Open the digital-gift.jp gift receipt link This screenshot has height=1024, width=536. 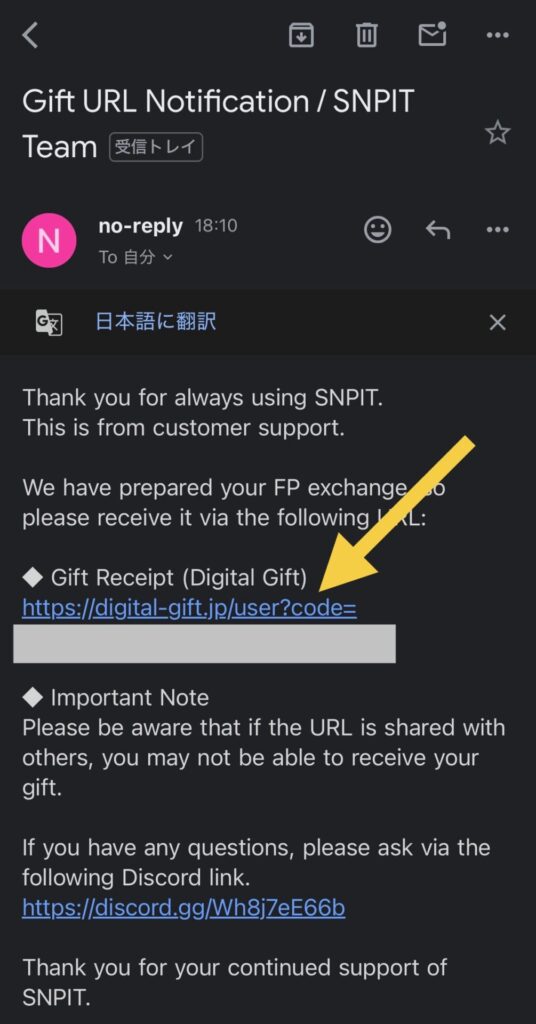189,608
